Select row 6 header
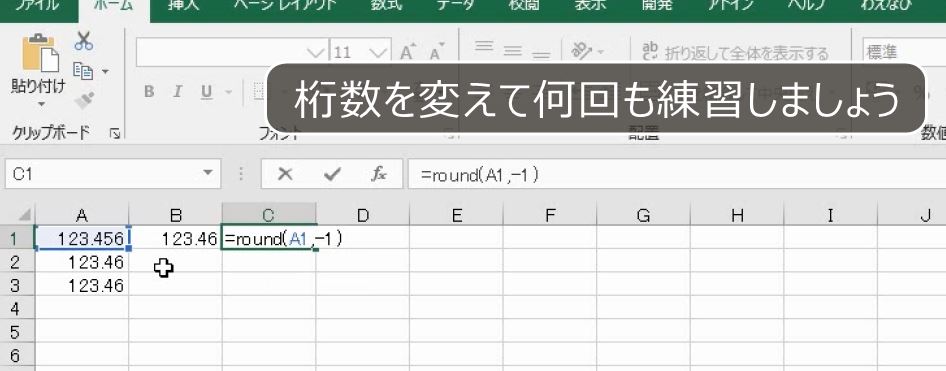Screen dimensions: 946x371 pyautogui.click(x=17, y=355)
